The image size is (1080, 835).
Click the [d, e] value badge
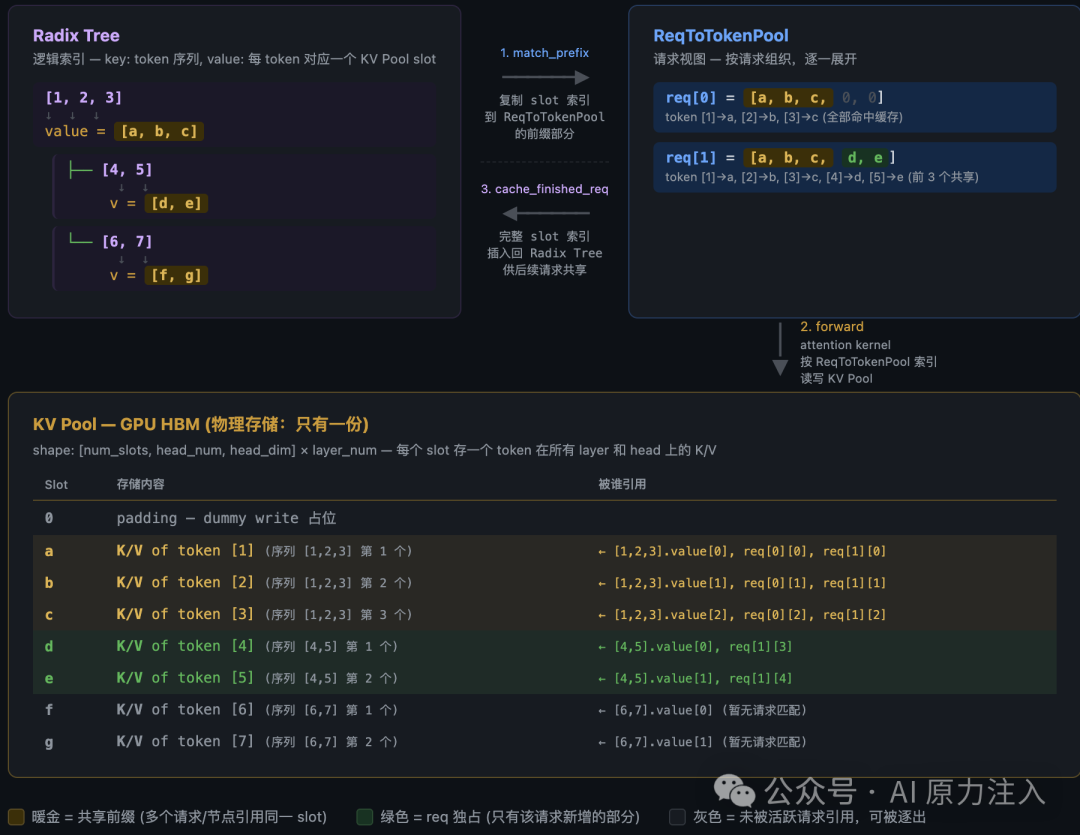[x=176, y=203]
